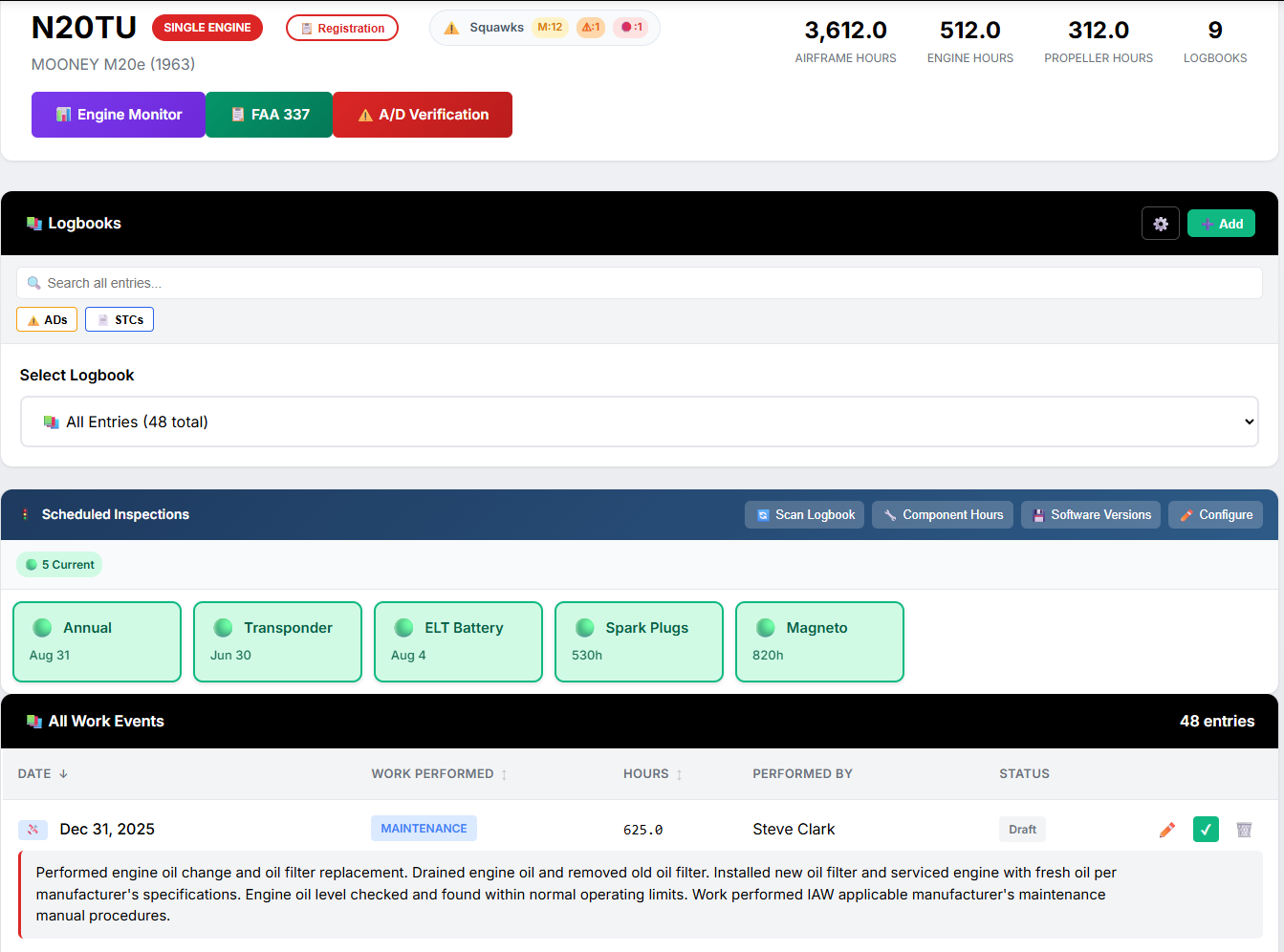
Task: Open the Registration details
Action: click(342, 28)
